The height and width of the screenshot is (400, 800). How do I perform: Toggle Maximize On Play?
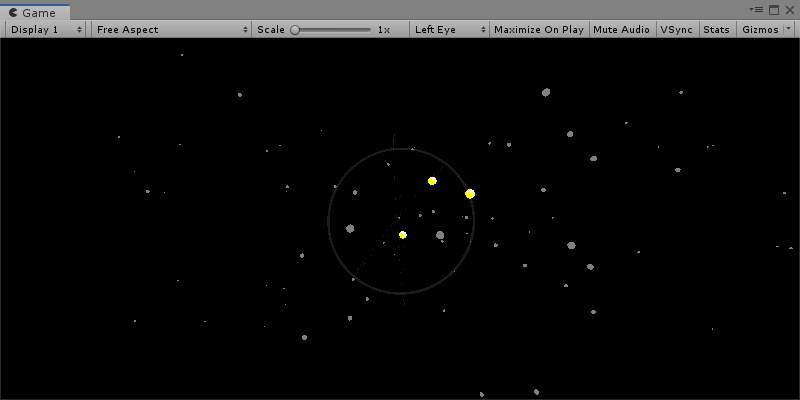(x=539, y=30)
